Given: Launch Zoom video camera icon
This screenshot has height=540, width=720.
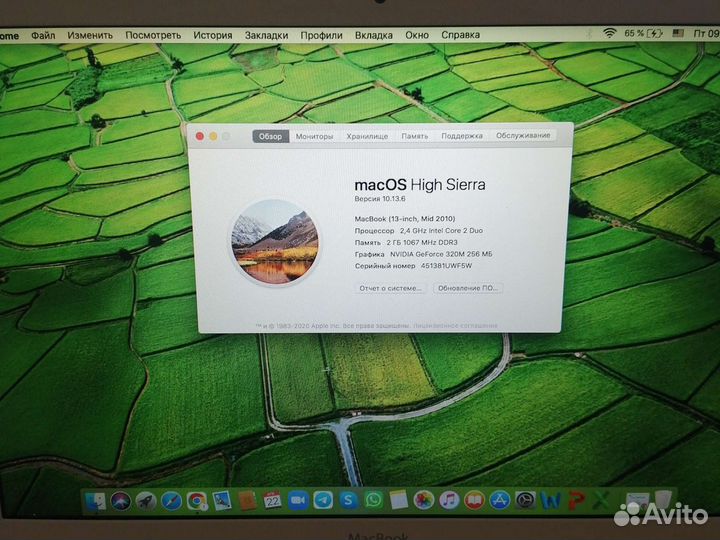Looking at the screenshot, I should pos(298,501).
